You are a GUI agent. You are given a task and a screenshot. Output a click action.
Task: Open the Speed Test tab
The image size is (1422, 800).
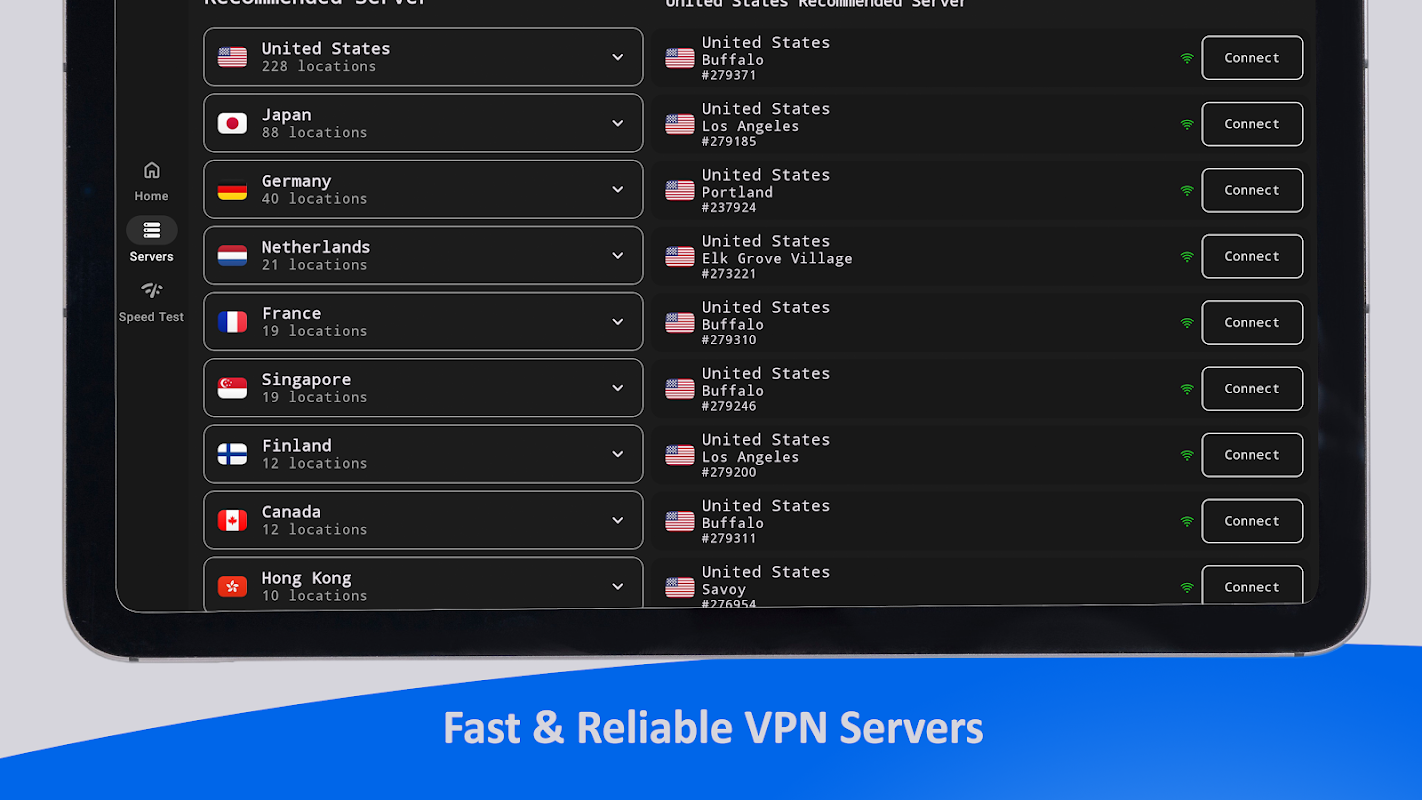click(x=152, y=302)
